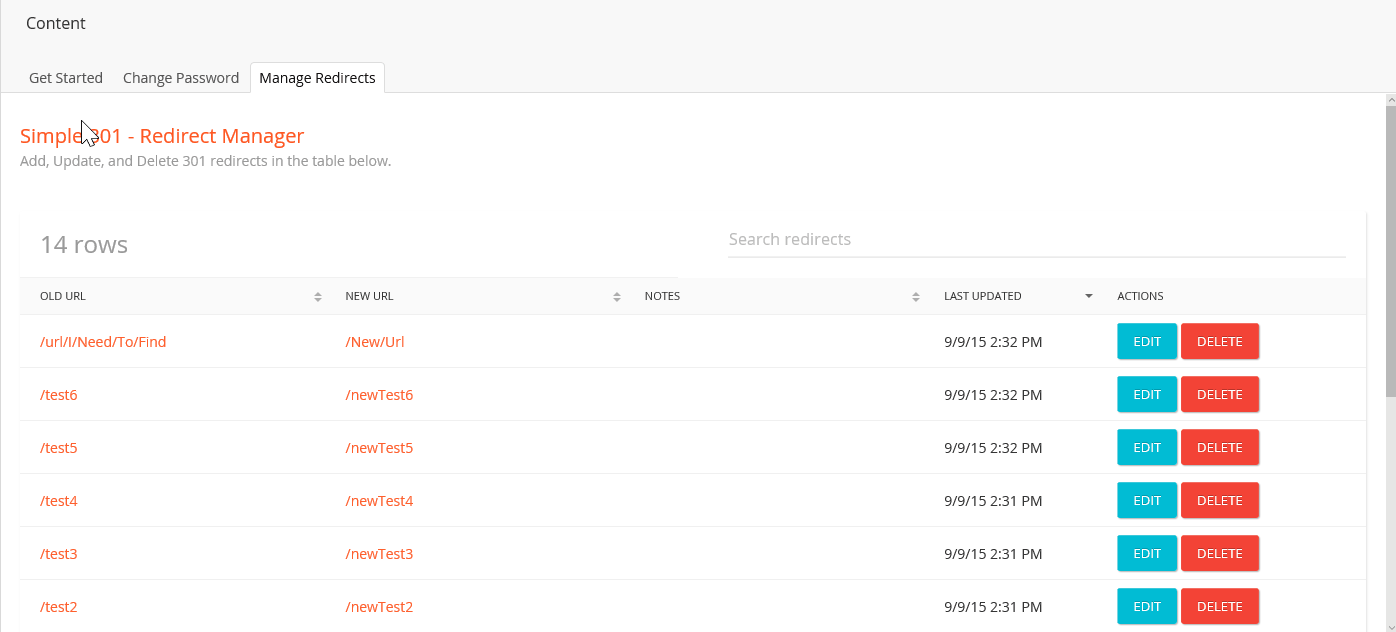Click the OLD URL column header
Viewport: 1396px width, 632px height.
[x=63, y=297]
